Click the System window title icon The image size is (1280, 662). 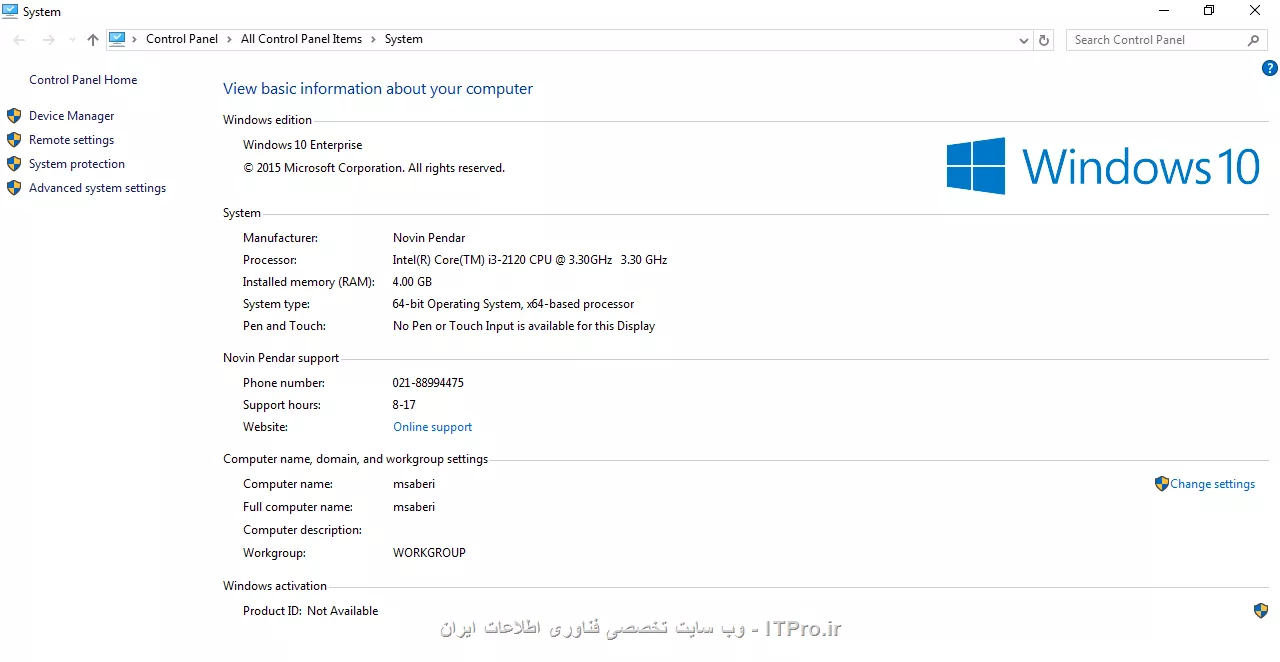tap(10, 11)
